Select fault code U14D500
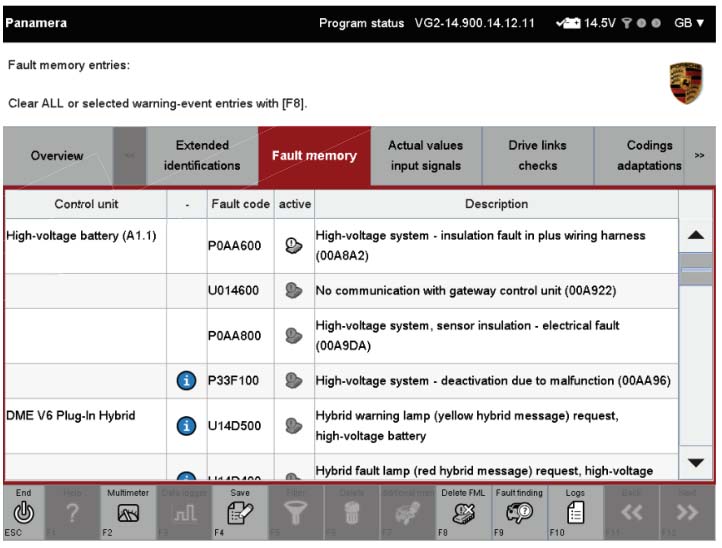 (x=234, y=426)
